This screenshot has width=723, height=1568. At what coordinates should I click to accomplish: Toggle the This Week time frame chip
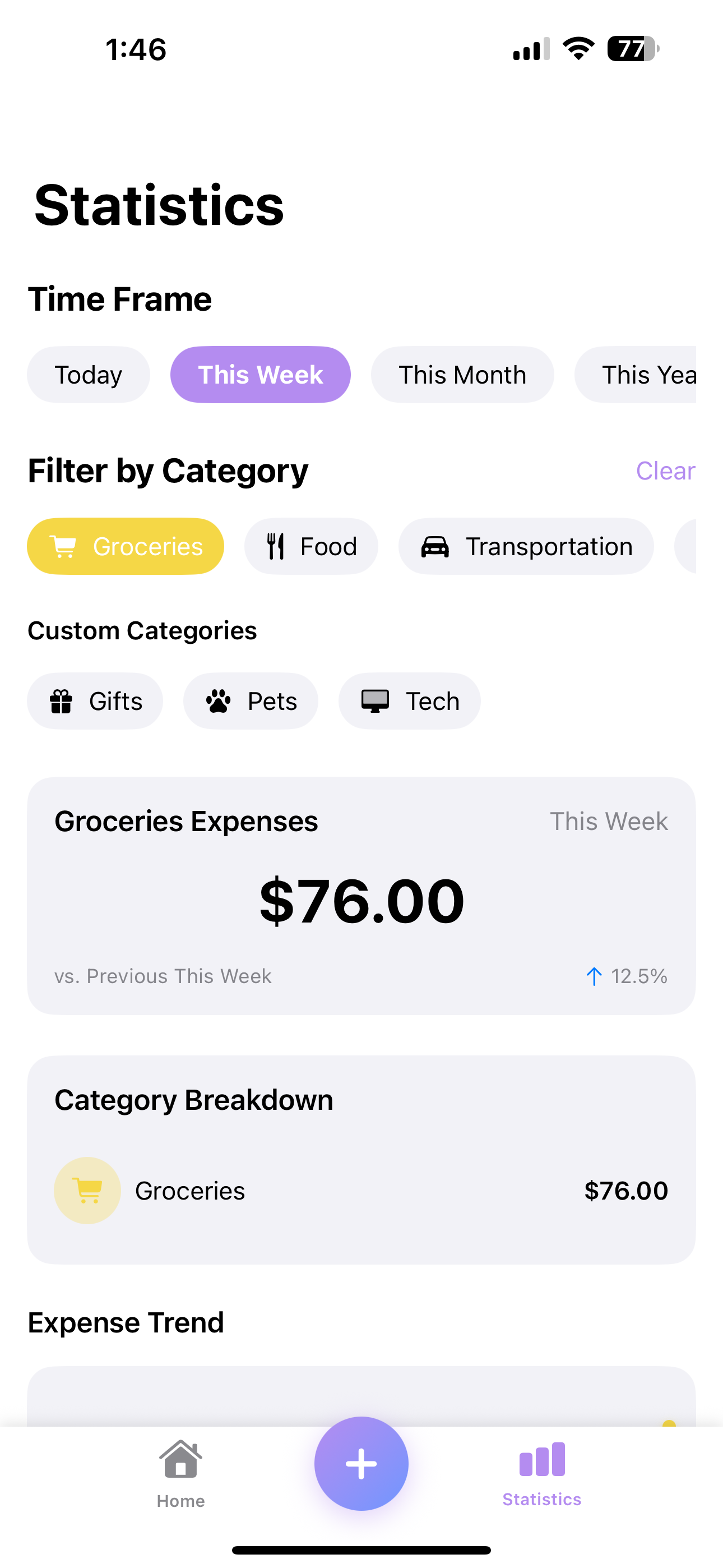[x=261, y=375]
